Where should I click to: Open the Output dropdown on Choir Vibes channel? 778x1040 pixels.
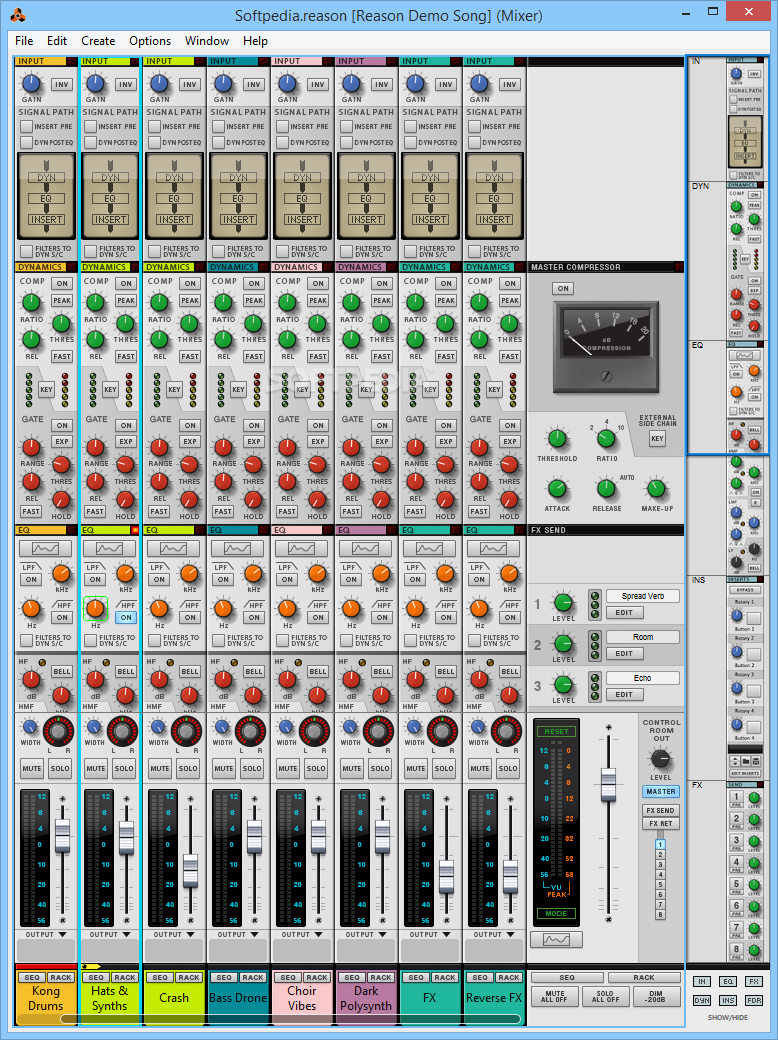pos(302,935)
